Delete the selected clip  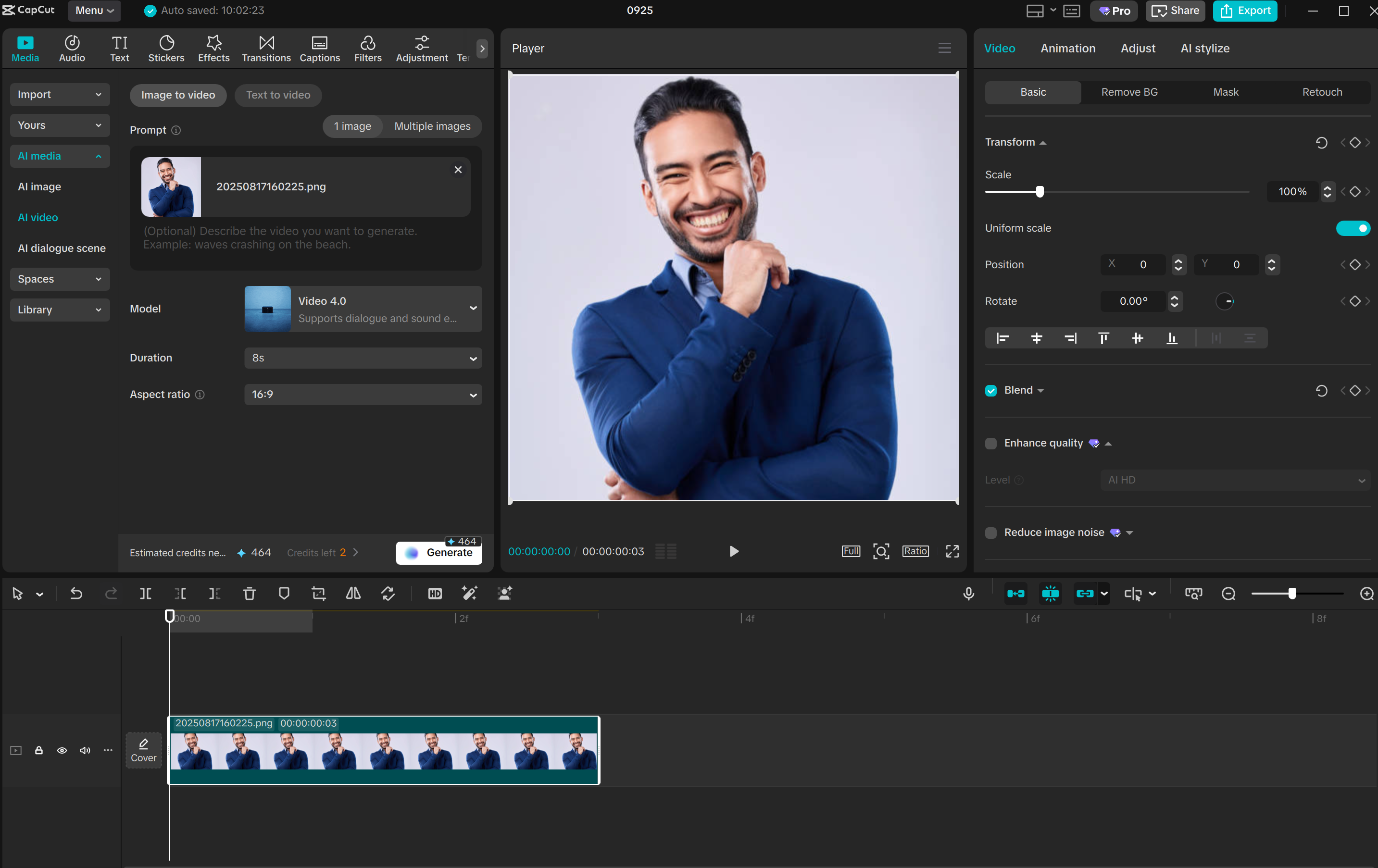pos(250,594)
